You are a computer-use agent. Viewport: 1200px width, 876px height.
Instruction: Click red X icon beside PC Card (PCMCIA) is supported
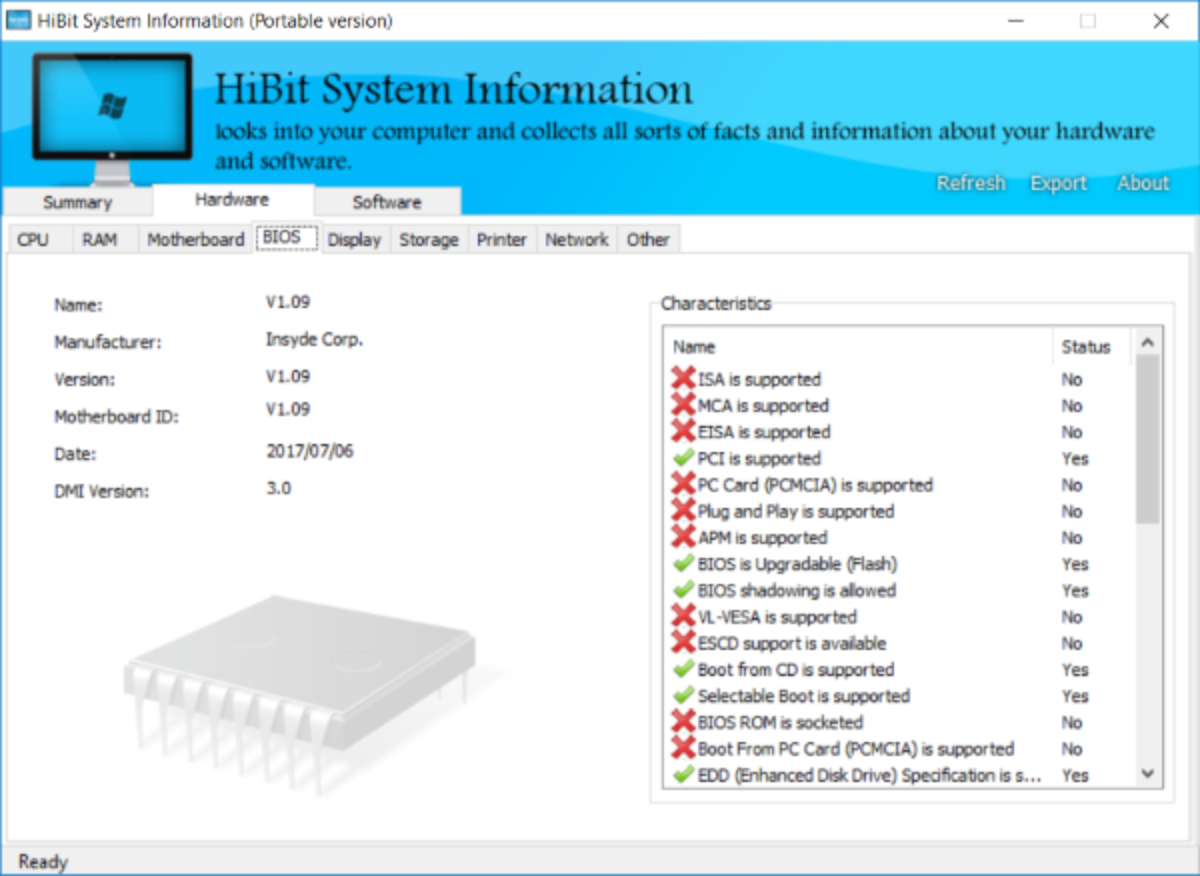[x=683, y=484]
